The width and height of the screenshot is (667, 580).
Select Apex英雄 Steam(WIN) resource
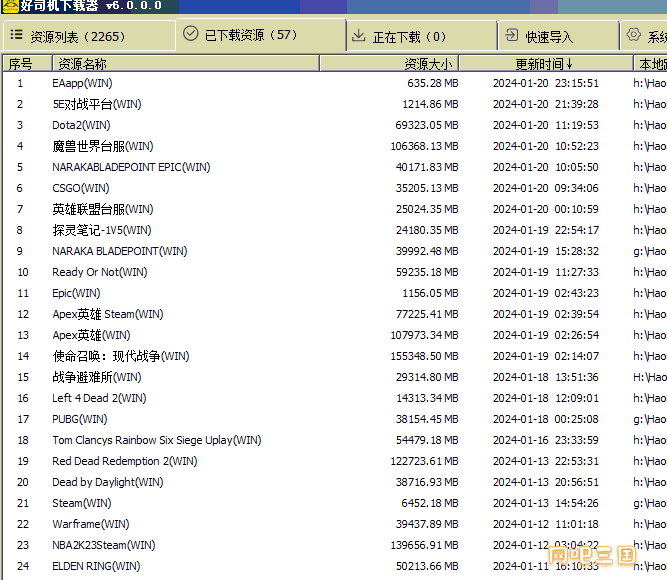tap(334, 314)
